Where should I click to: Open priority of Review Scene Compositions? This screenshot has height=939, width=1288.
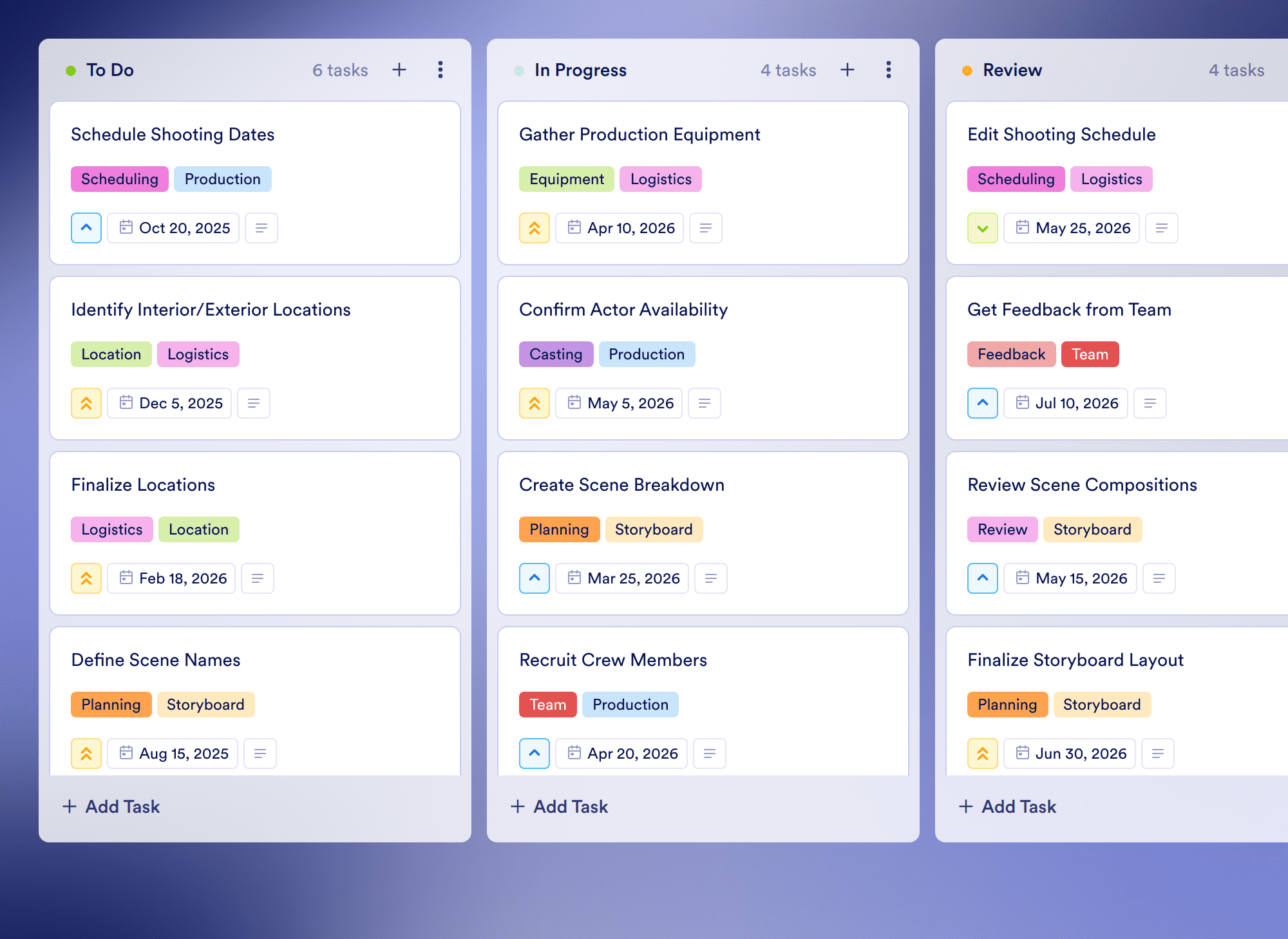coord(983,578)
